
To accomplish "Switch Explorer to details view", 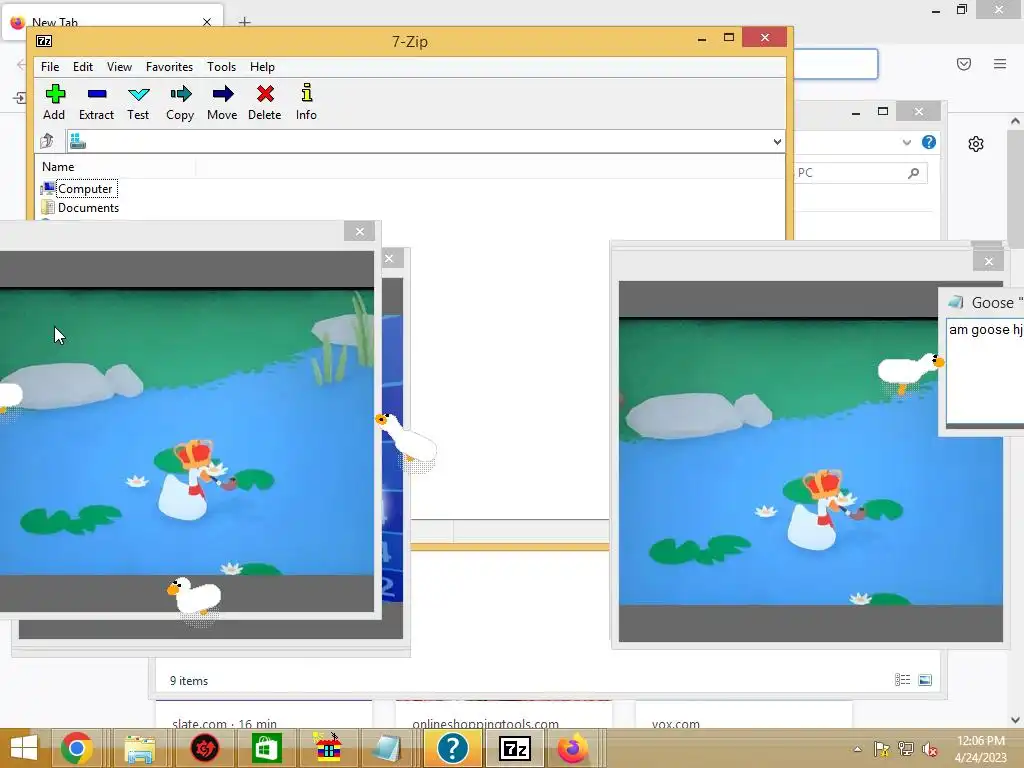I will tap(903, 680).
